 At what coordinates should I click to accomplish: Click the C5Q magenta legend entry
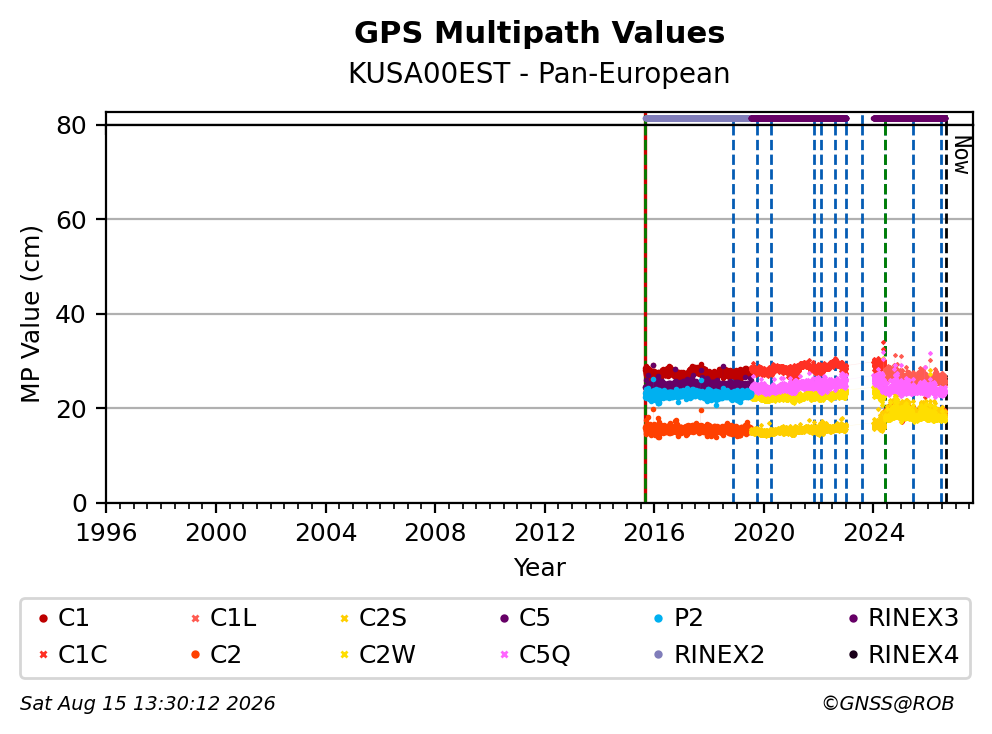(x=535, y=654)
